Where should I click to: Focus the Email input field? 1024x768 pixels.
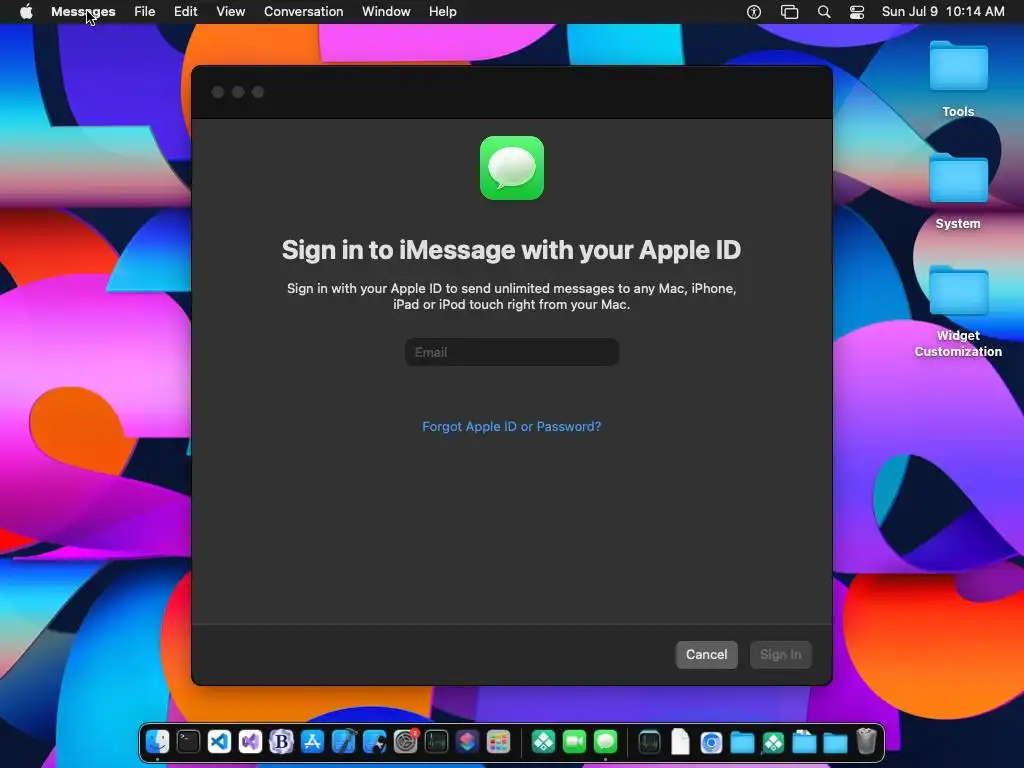pyautogui.click(x=512, y=352)
